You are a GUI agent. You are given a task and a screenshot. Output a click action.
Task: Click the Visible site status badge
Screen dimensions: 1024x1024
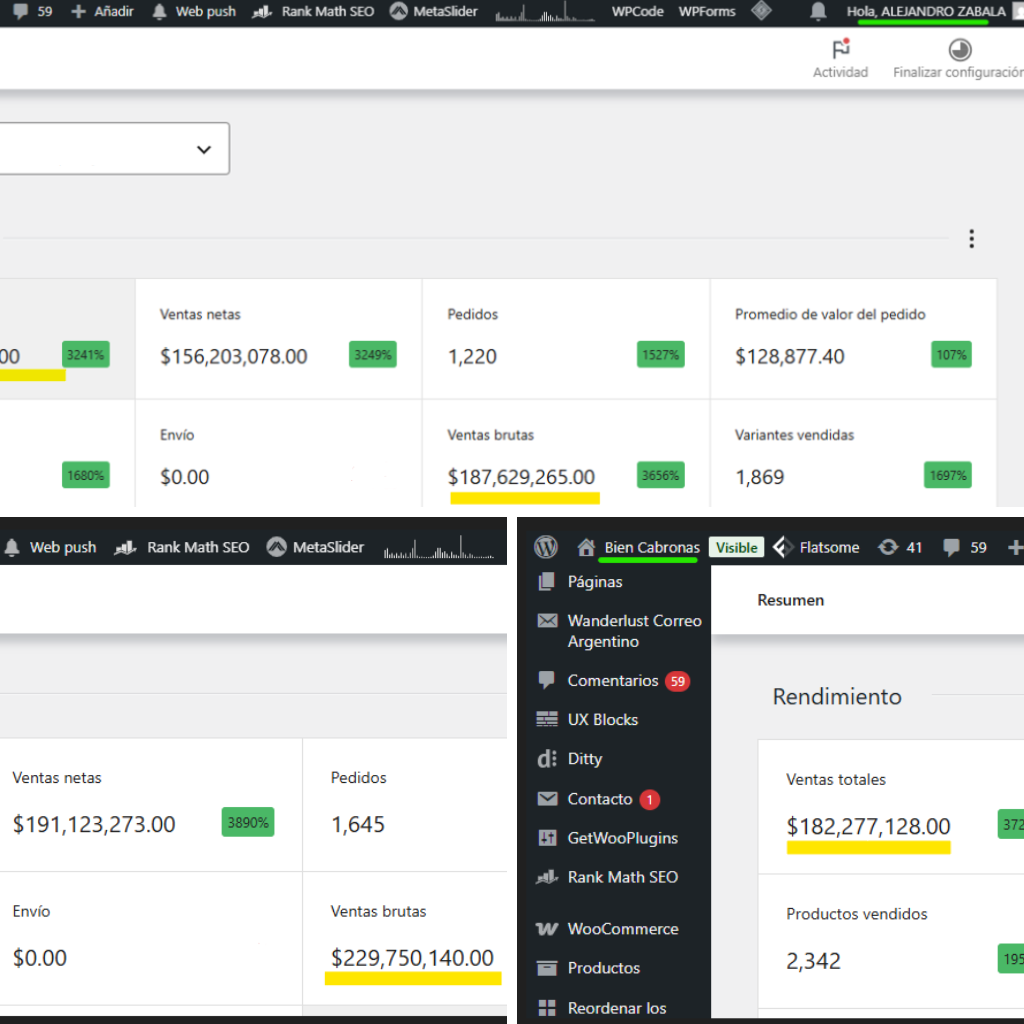(x=736, y=547)
